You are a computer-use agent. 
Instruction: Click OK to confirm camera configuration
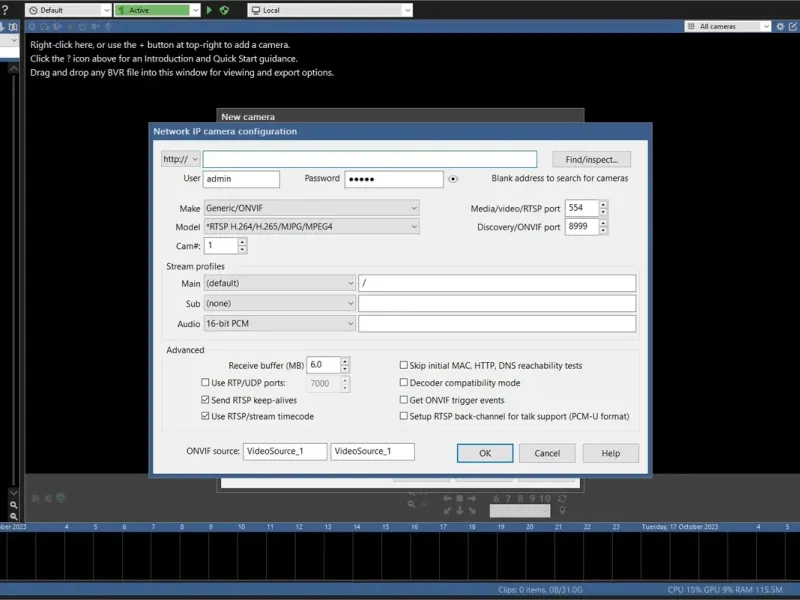pyautogui.click(x=485, y=453)
